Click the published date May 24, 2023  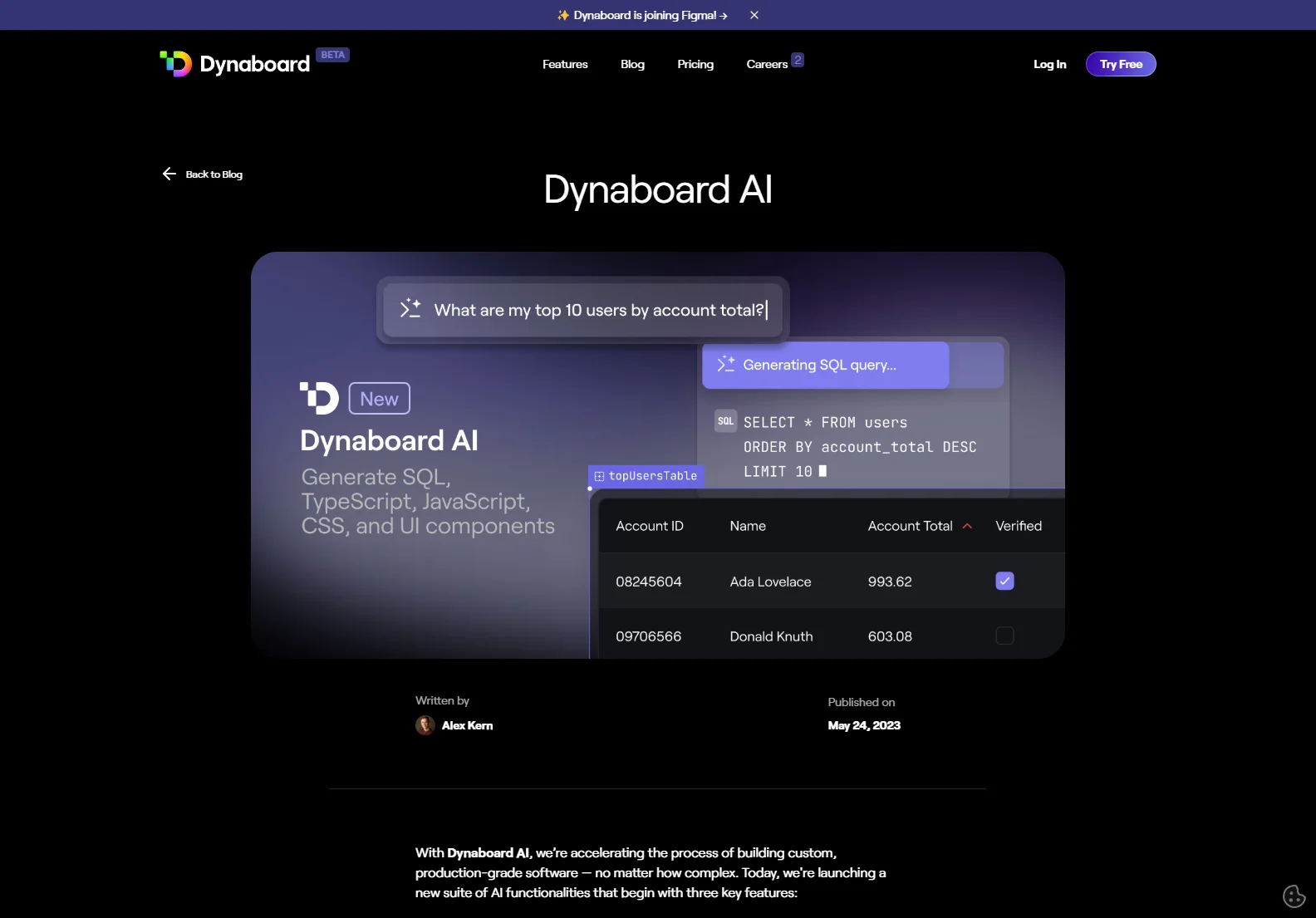pyautogui.click(x=864, y=725)
